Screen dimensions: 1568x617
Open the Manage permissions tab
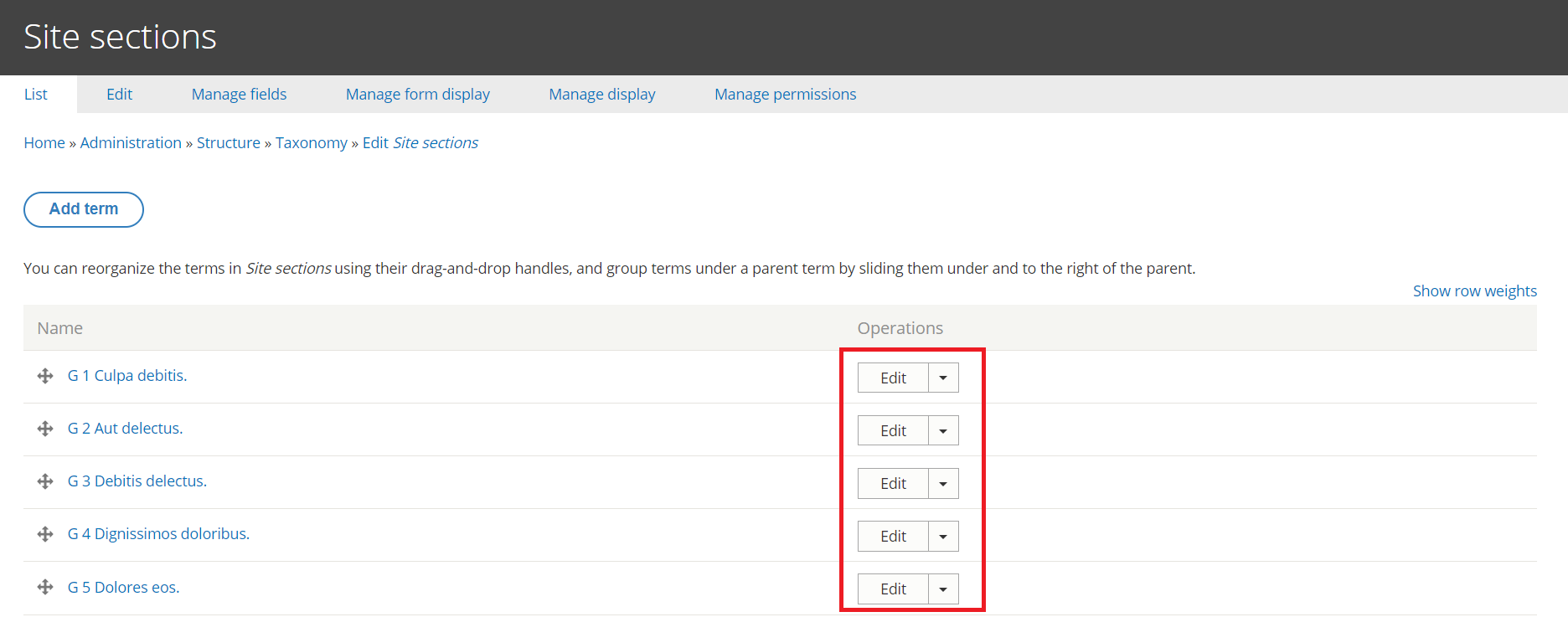(x=785, y=95)
